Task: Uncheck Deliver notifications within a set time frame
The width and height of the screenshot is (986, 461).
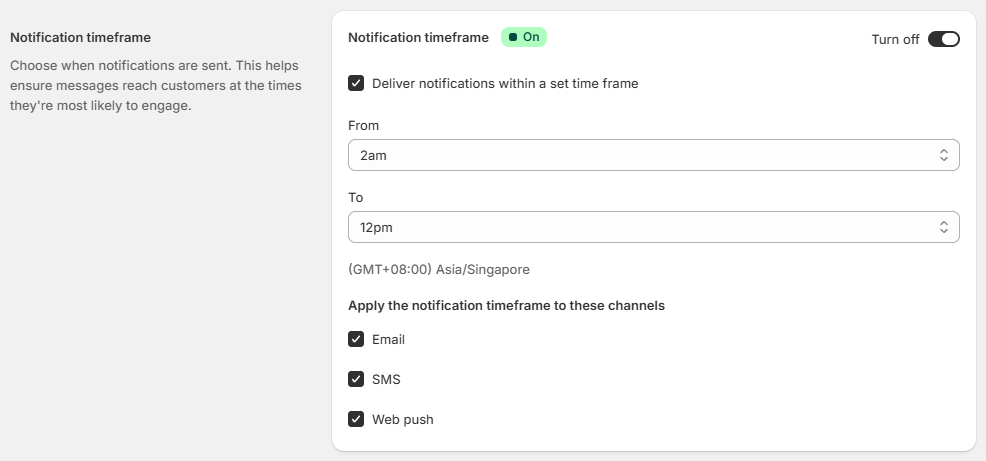Action: coord(356,84)
